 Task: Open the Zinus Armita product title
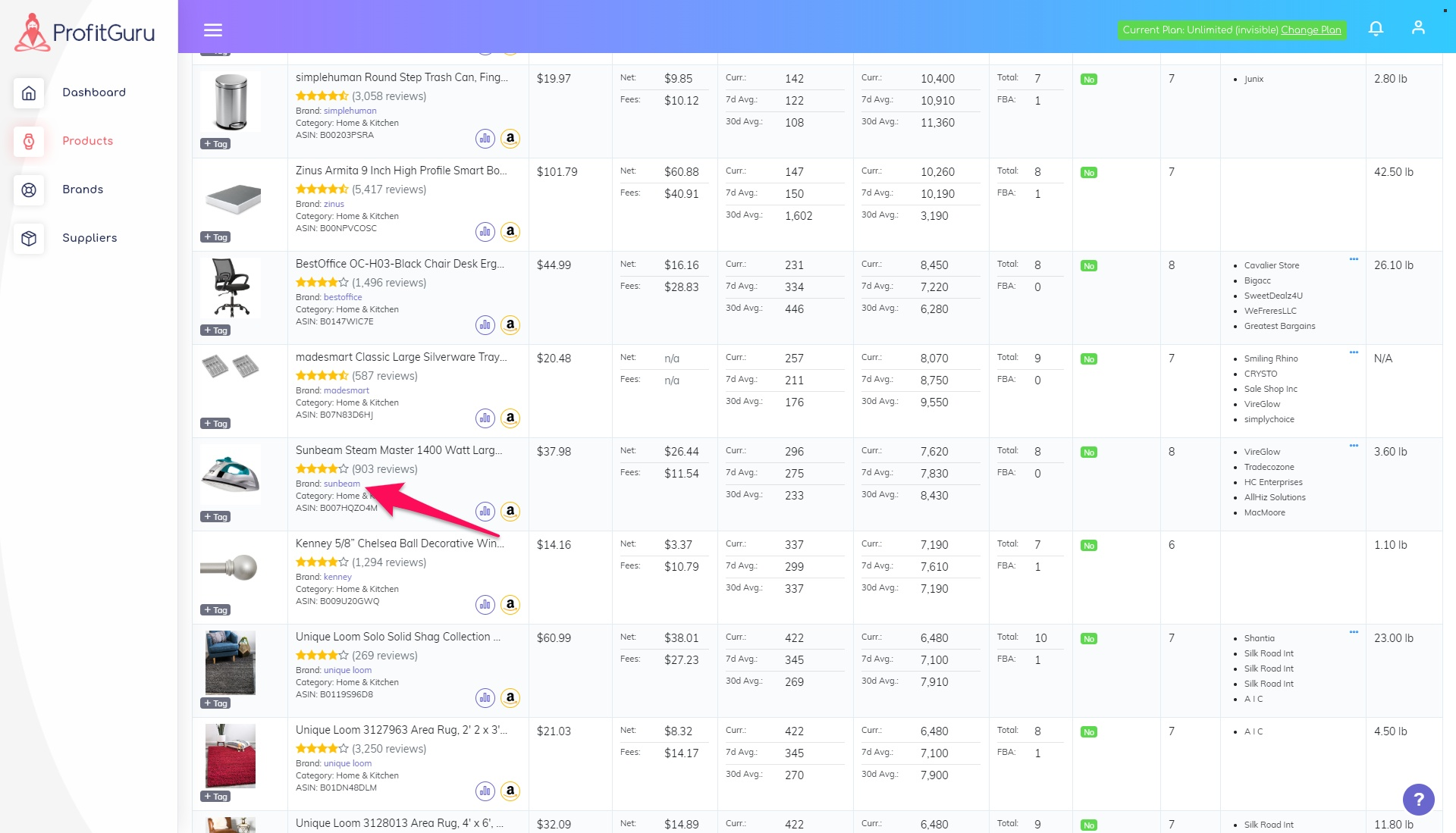coord(401,171)
